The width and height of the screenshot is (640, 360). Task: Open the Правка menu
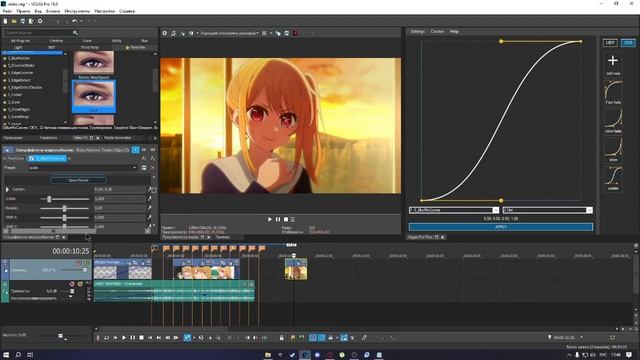tap(23, 11)
